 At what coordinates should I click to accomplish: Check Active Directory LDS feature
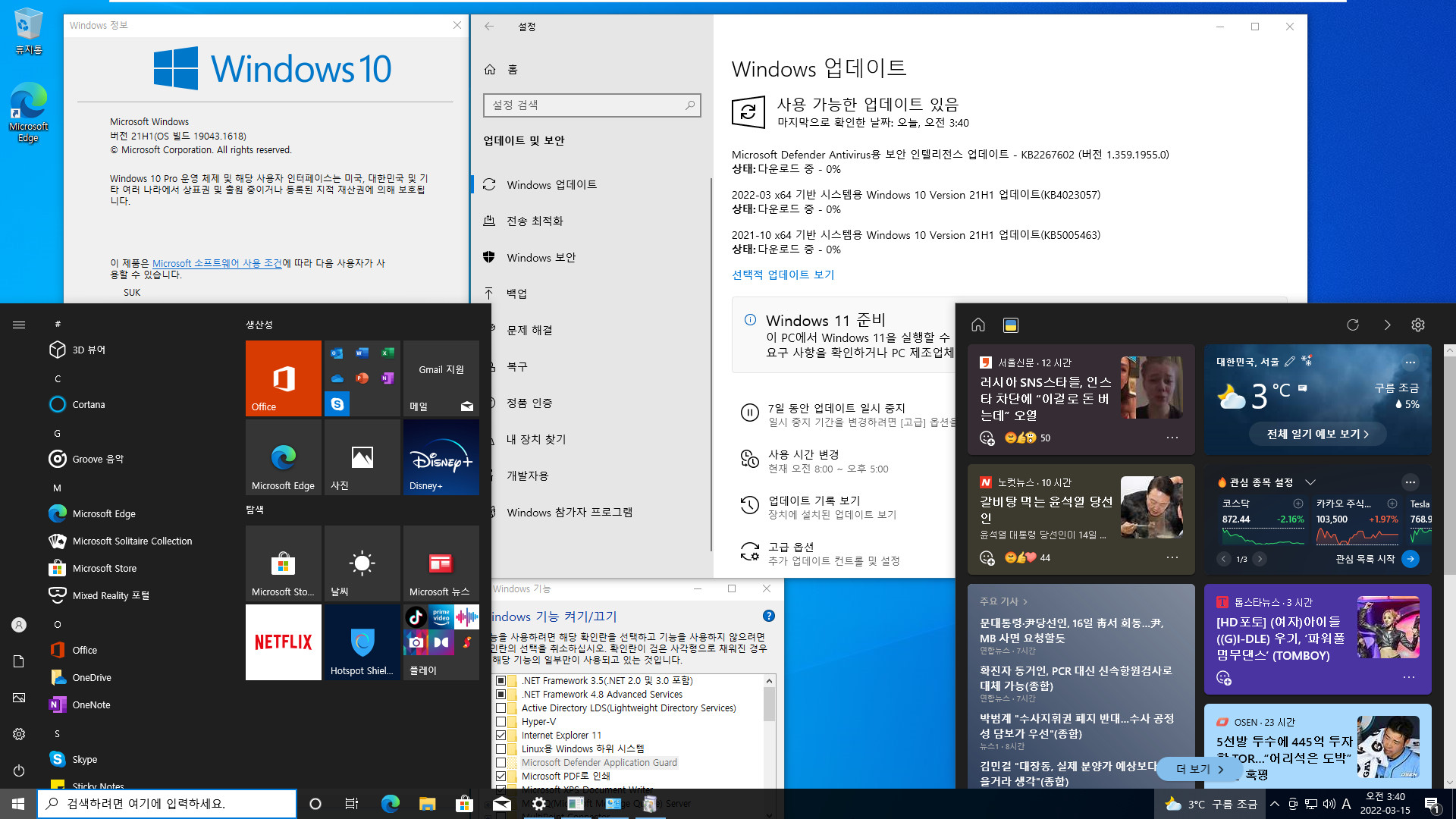pos(500,708)
